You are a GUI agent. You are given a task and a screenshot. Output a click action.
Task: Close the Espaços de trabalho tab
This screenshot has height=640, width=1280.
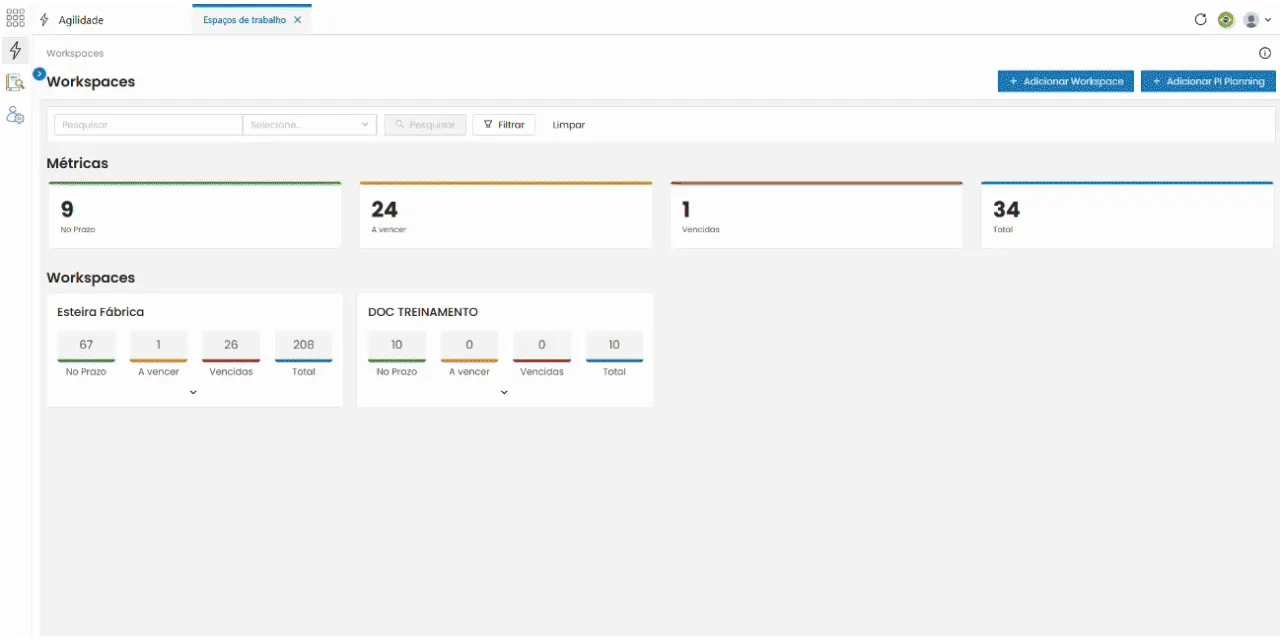coord(297,20)
